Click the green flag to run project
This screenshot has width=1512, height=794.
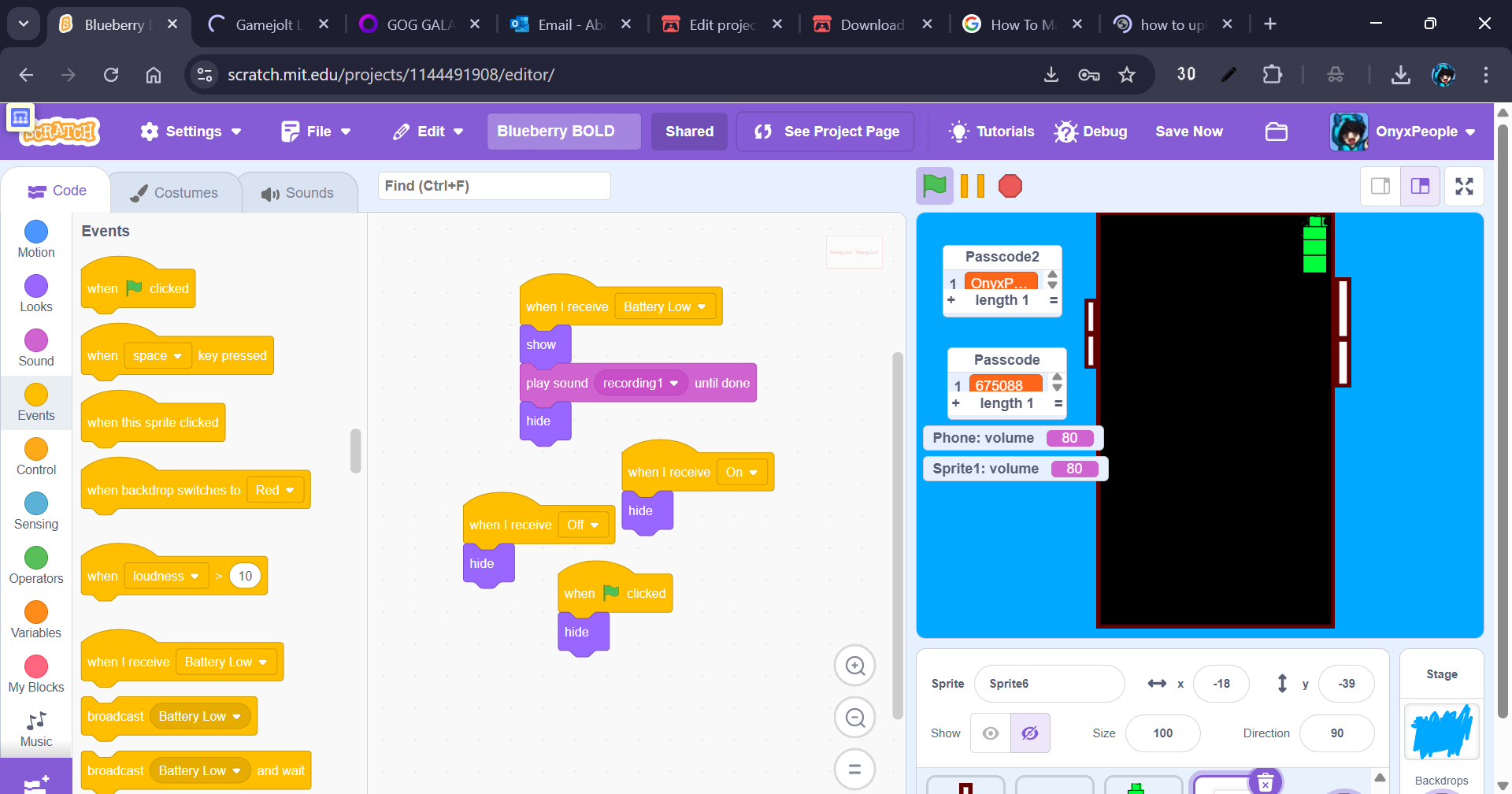point(934,187)
